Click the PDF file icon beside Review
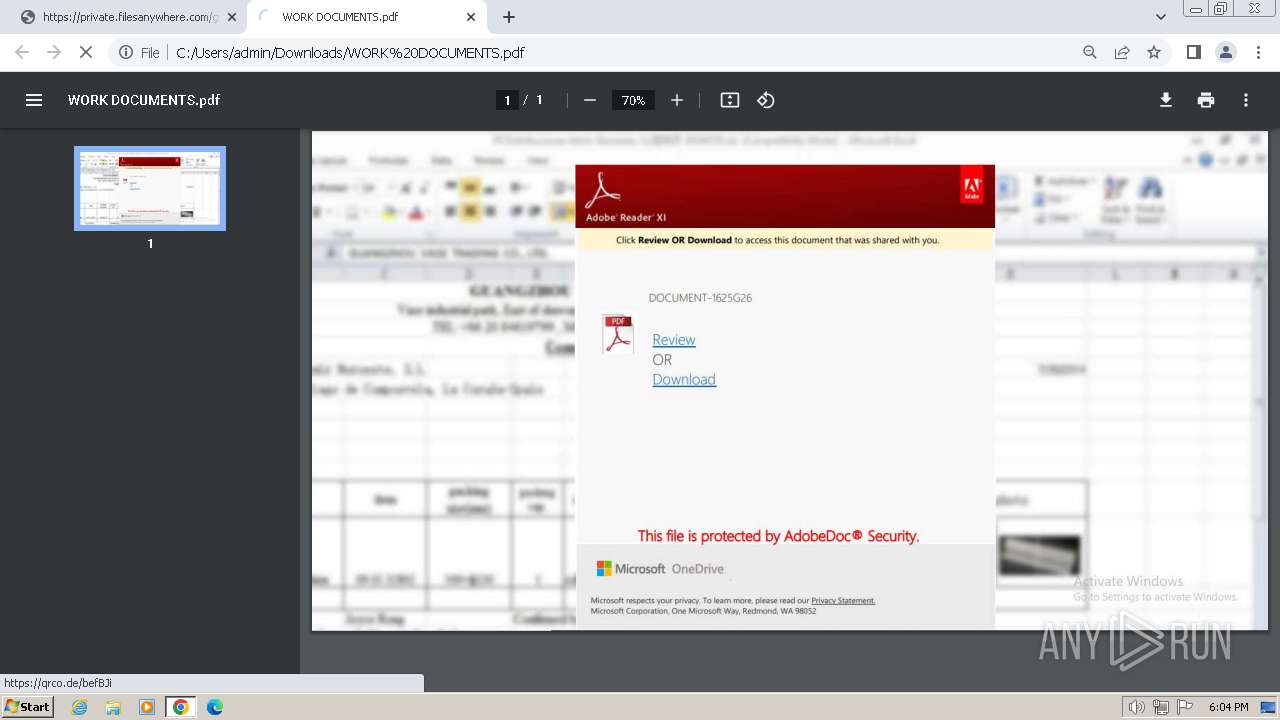1280x720 pixels. tap(618, 334)
